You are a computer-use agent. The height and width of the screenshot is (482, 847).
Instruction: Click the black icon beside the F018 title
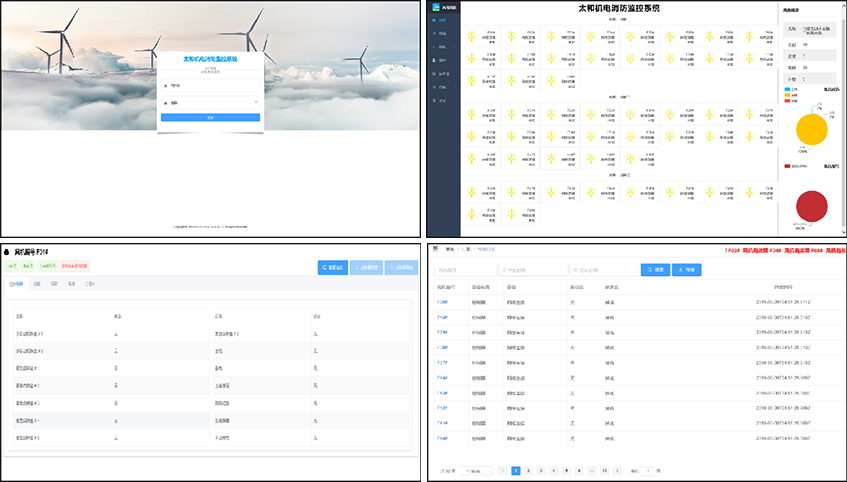pos(8,252)
